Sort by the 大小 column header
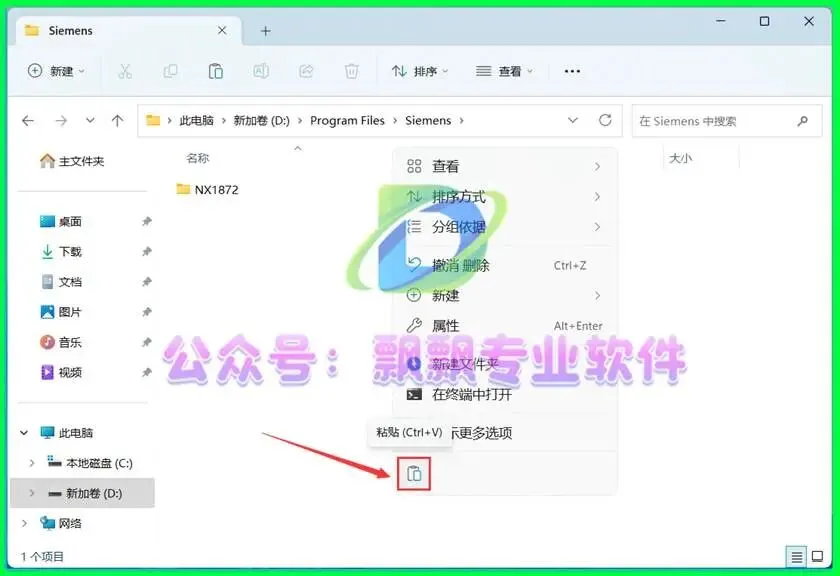This screenshot has width=840, height=576. (x=680, y=158)
